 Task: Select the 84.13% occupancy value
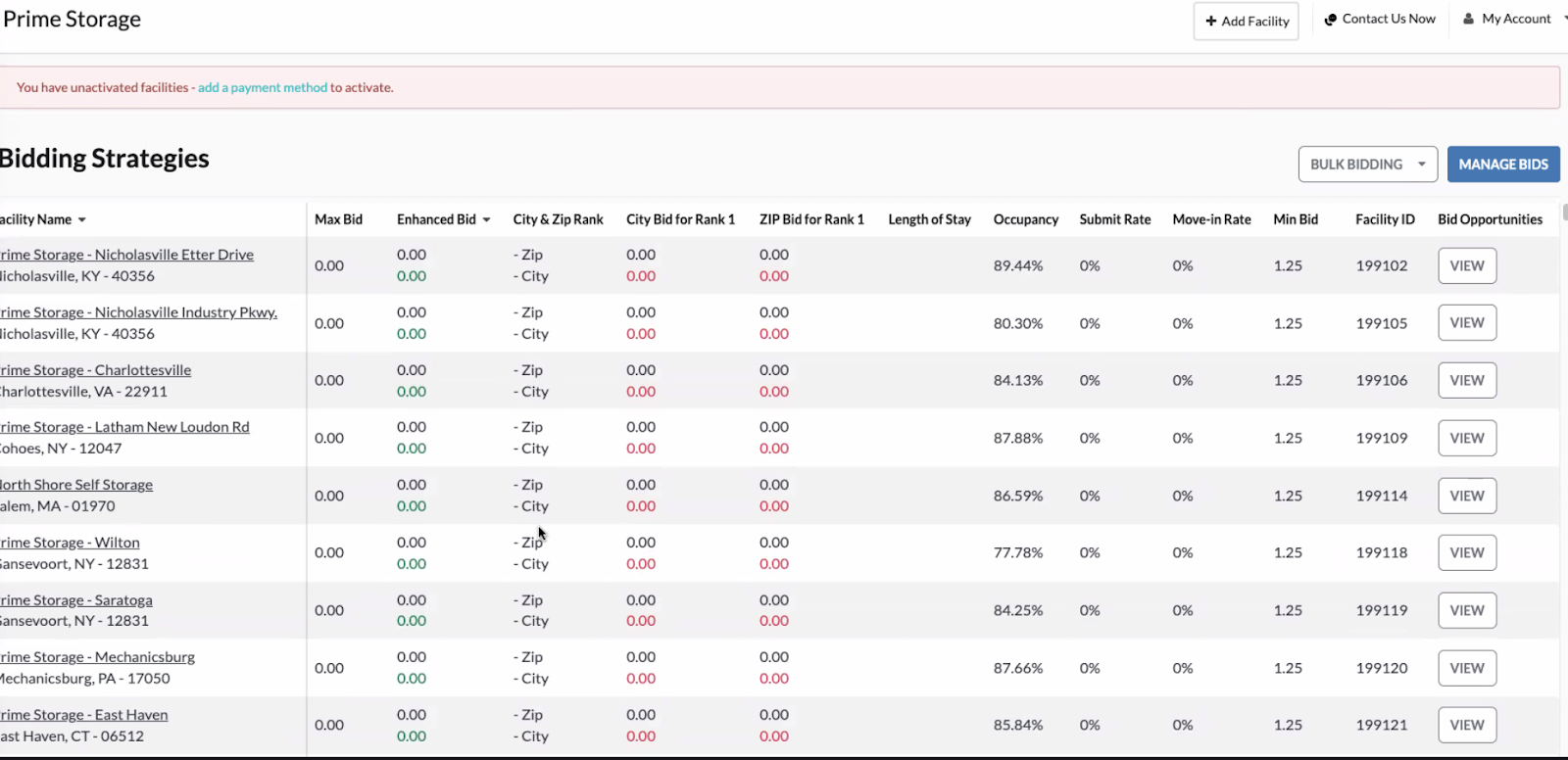[1018, 380]
